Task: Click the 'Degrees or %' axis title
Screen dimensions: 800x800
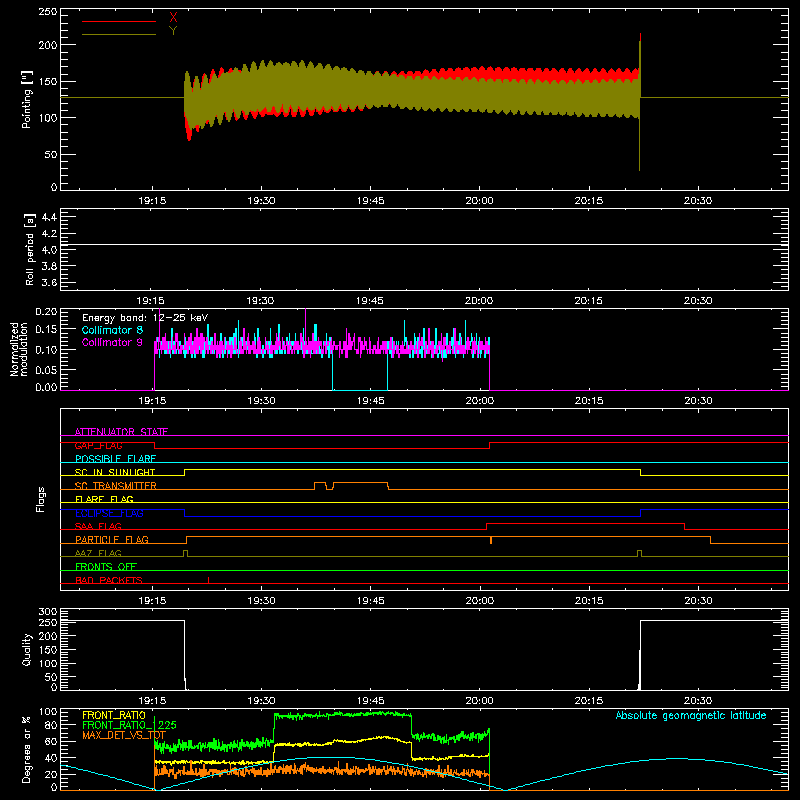Action: pyautogui.click(x=27, y=749)
